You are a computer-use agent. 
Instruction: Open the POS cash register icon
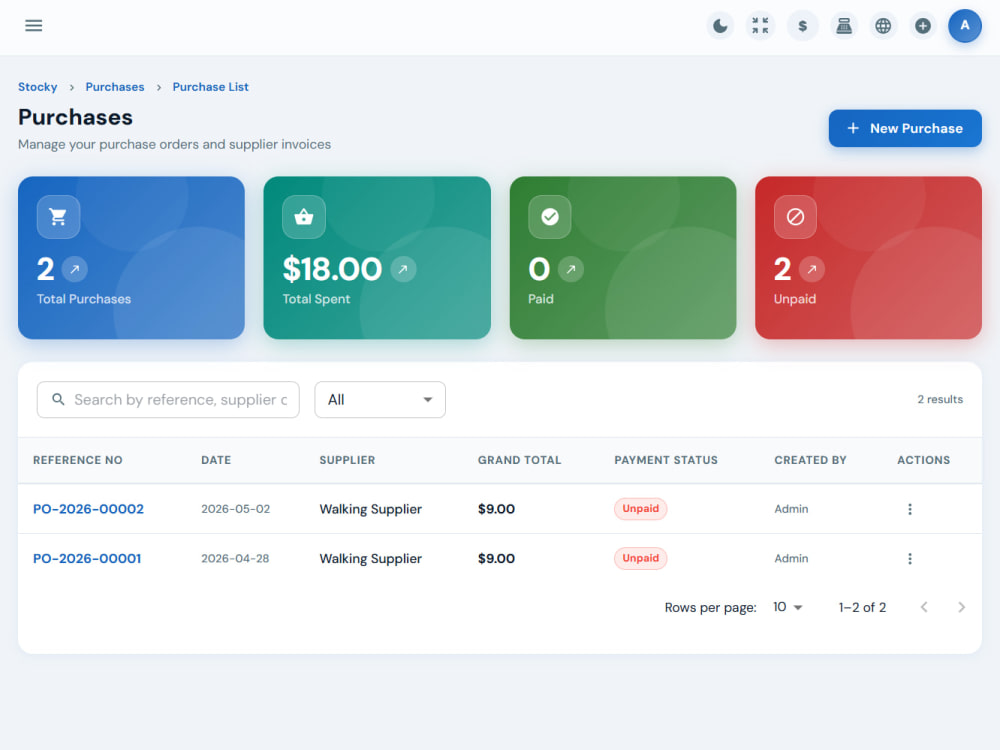(x=844, y=26)
